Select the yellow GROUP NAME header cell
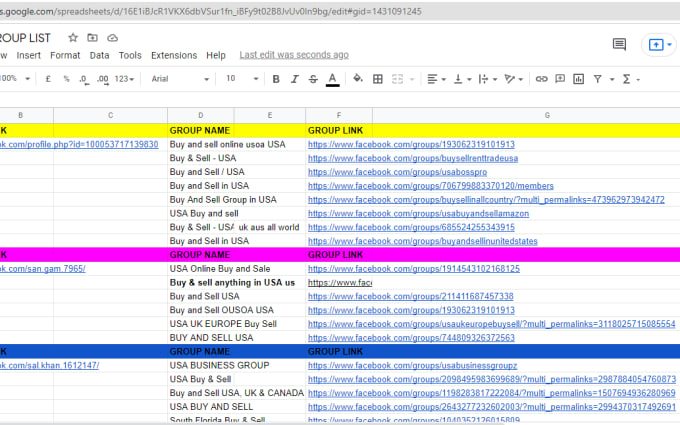This screenshot has height=425, width=680. point(200,131)
